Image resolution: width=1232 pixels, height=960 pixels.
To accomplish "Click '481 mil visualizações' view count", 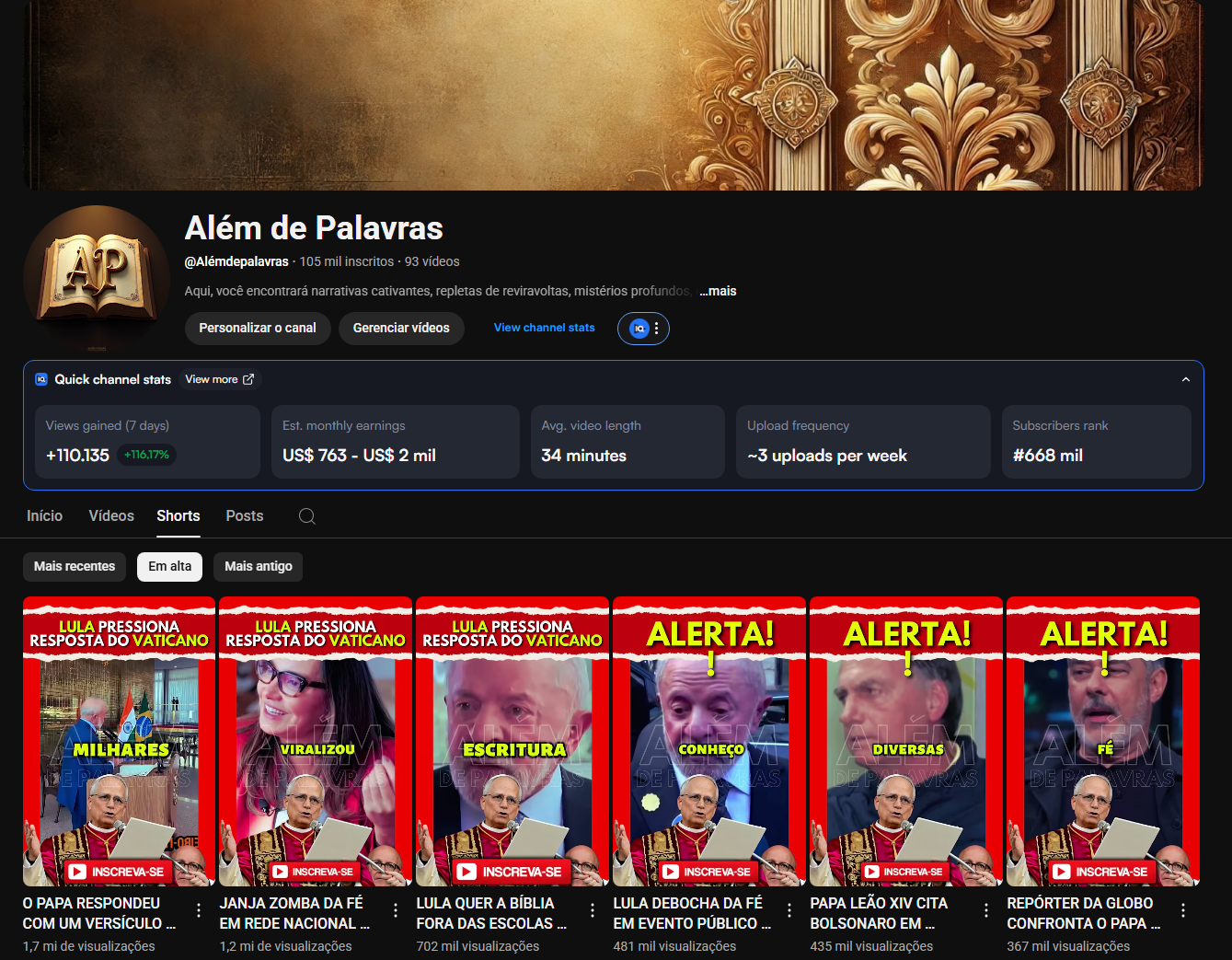I will 675,946.
